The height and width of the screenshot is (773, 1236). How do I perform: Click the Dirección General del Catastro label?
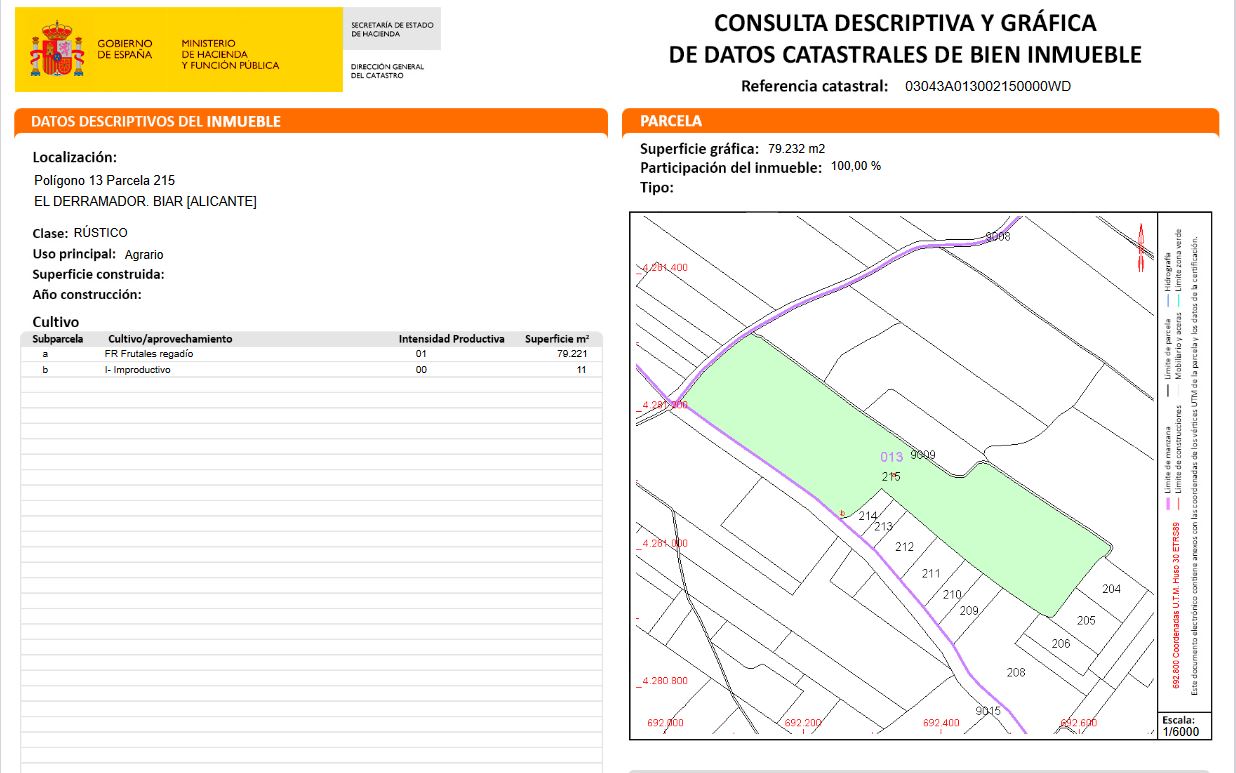point(386,71)
